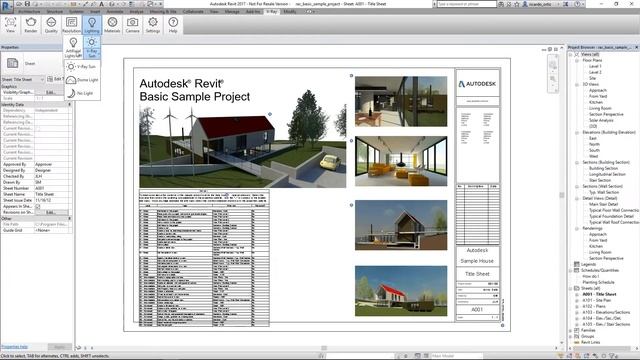Choose No Light from lighting dropdown list

[x=82, y=93]
